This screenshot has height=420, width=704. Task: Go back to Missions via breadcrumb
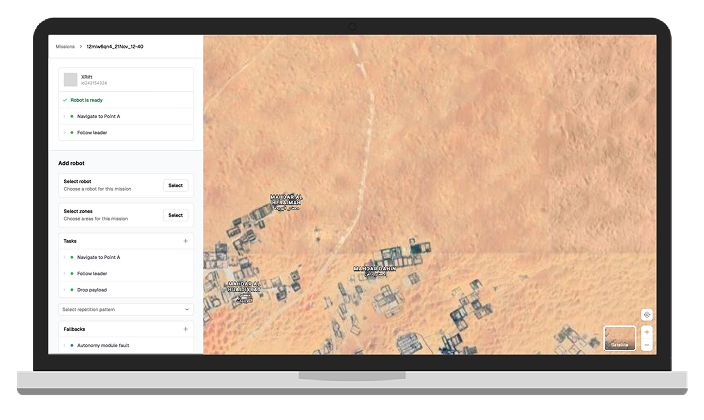click(x=65, y=47)
